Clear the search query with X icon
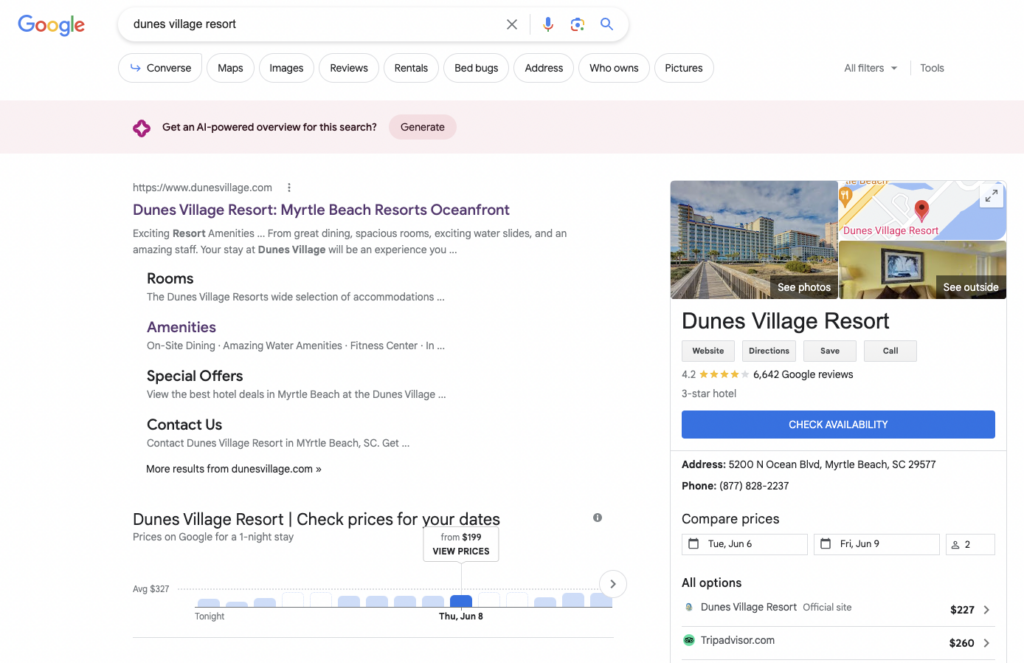 (512, 24)
